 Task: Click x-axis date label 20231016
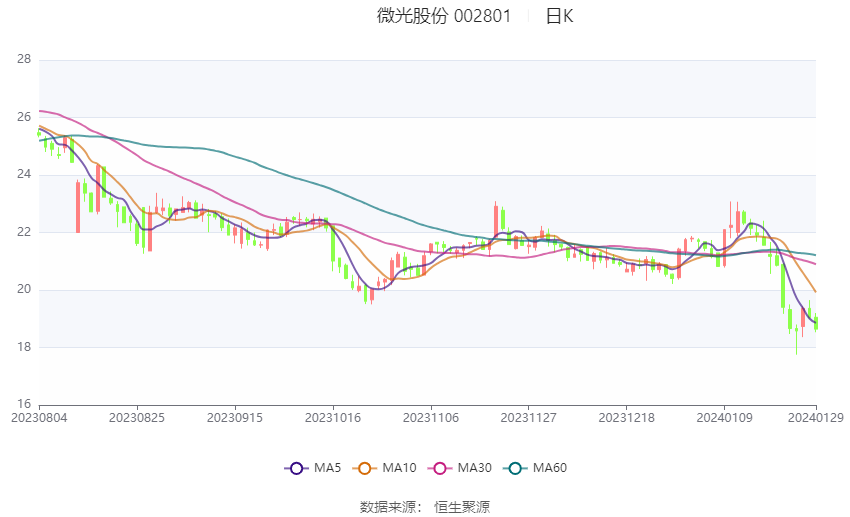(333, 418)
